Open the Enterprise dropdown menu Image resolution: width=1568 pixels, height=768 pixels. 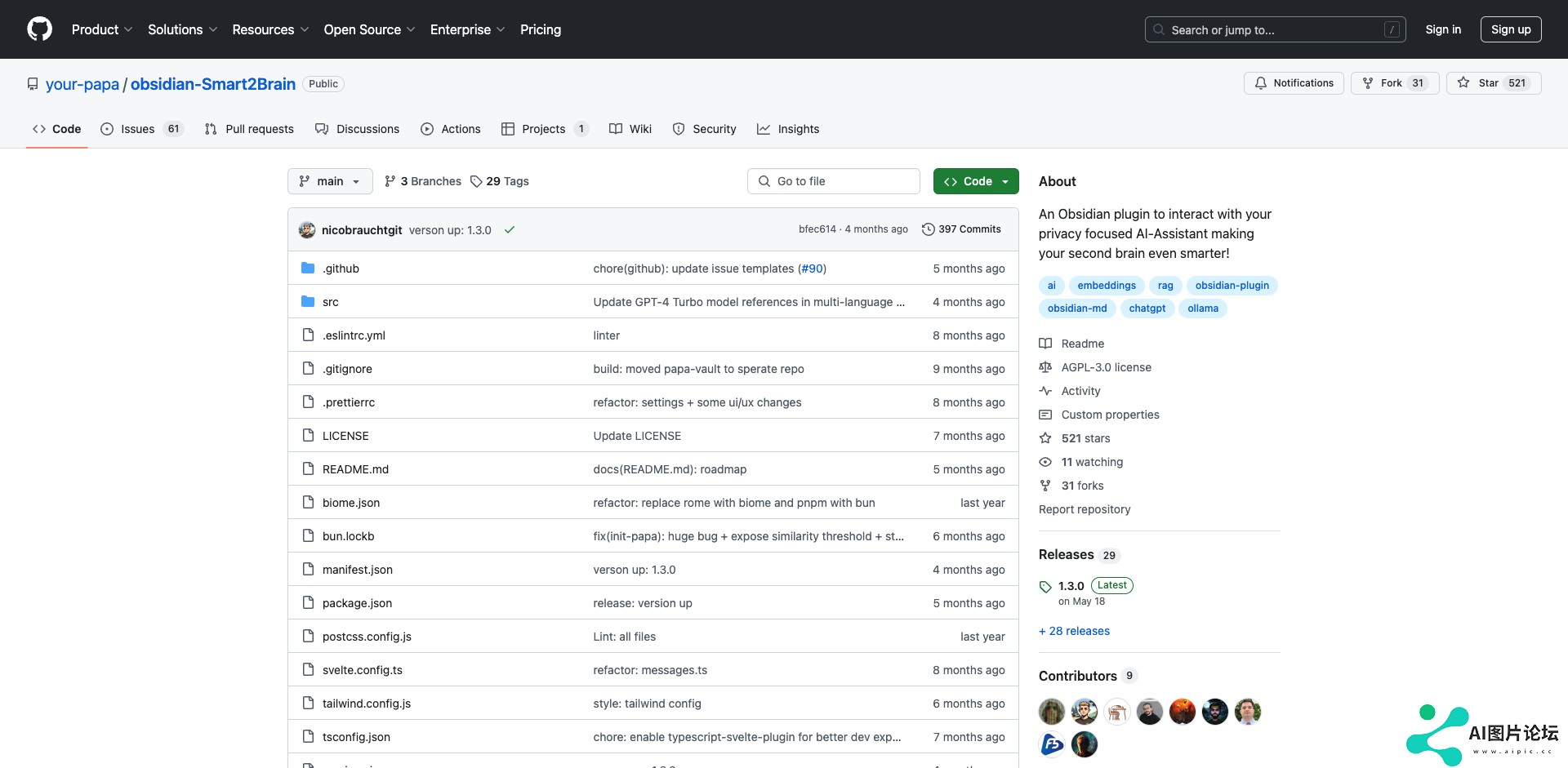click(x=468, y=29)
